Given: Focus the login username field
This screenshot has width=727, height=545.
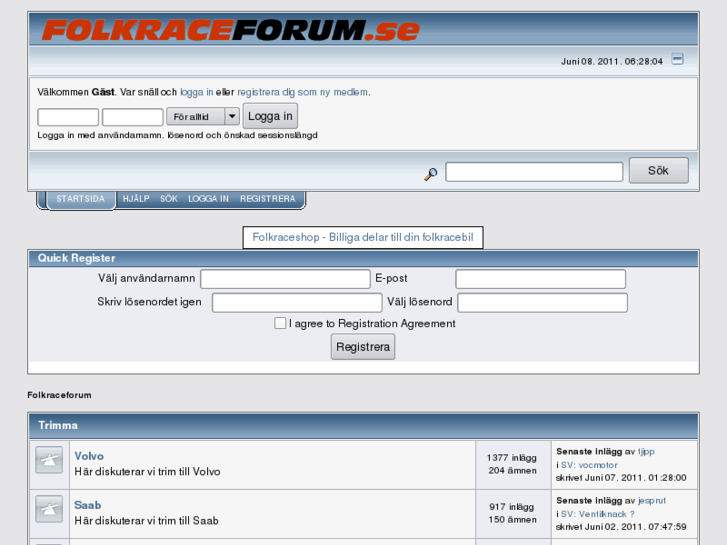Looking at the screenshot, I should pos(68,117).
